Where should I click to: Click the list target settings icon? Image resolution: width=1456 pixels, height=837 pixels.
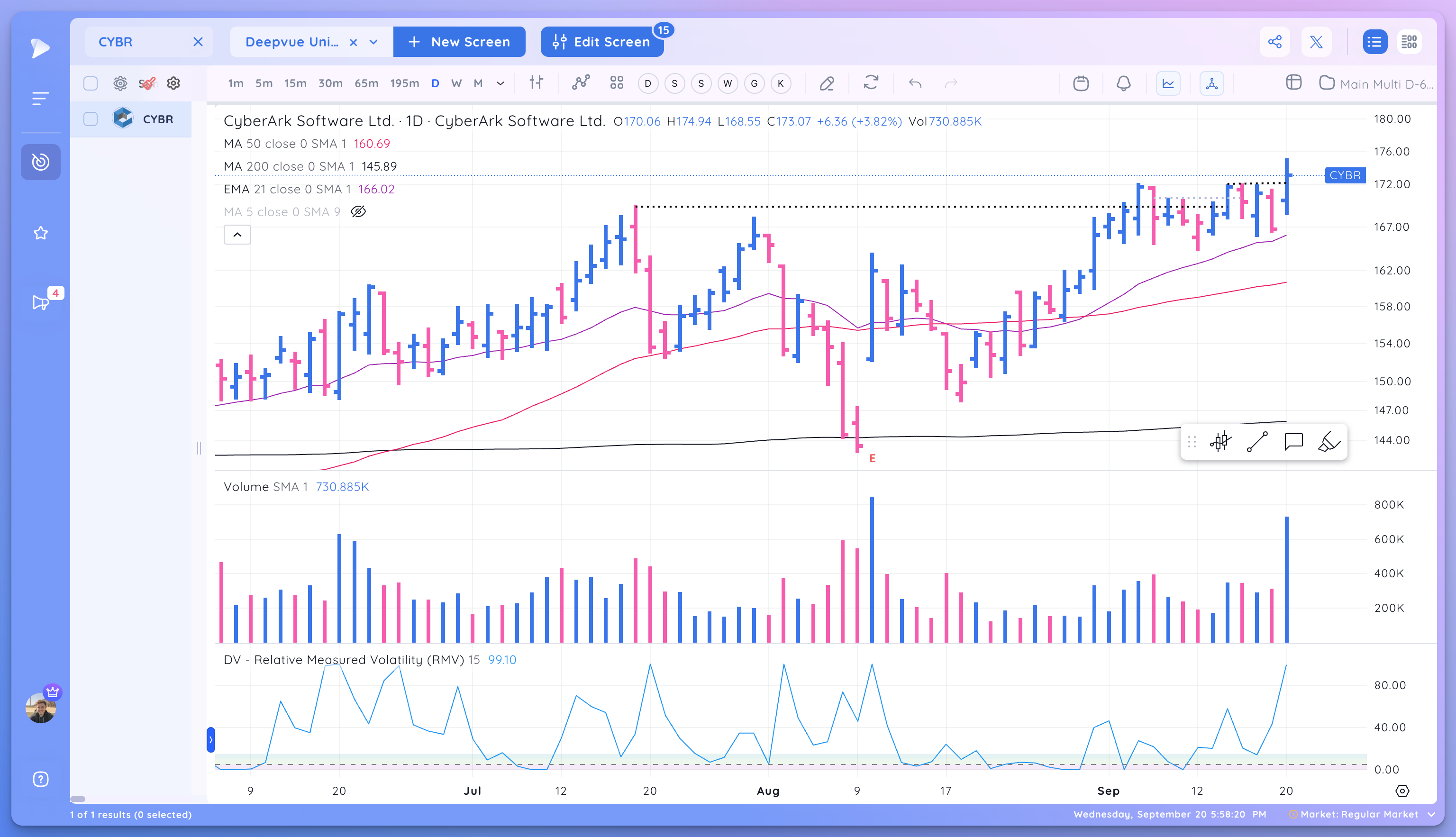coord(120,83)
